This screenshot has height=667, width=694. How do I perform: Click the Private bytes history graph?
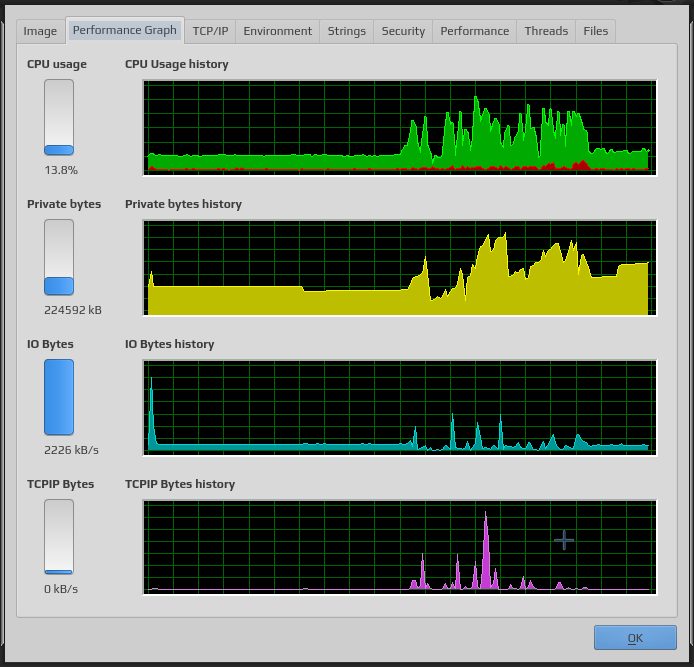pos(400,268)
